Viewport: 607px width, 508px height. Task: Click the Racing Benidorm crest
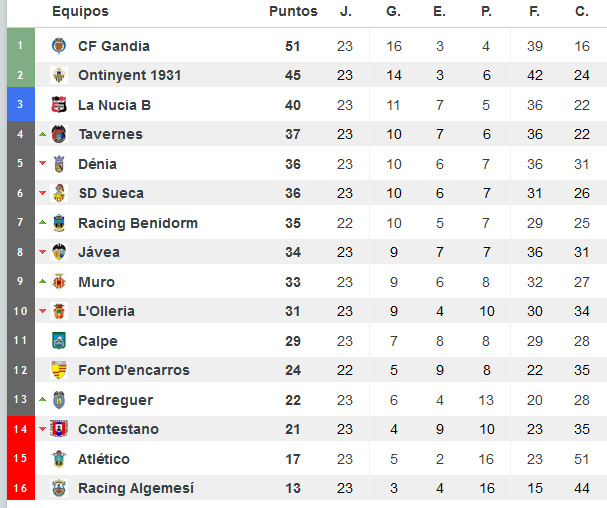[x=58, y=223]
